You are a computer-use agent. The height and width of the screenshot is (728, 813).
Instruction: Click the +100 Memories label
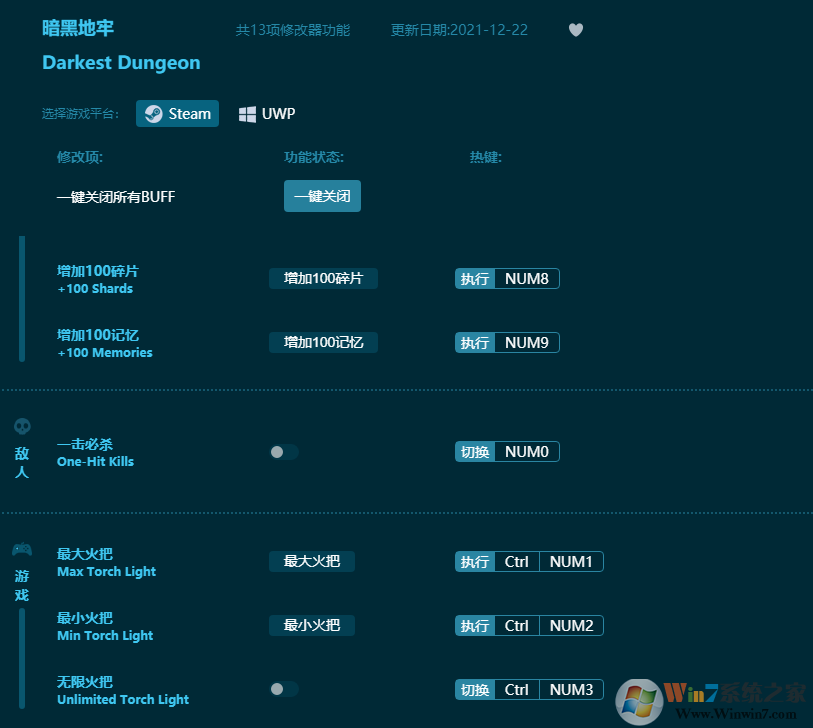(x=105, y=353)
